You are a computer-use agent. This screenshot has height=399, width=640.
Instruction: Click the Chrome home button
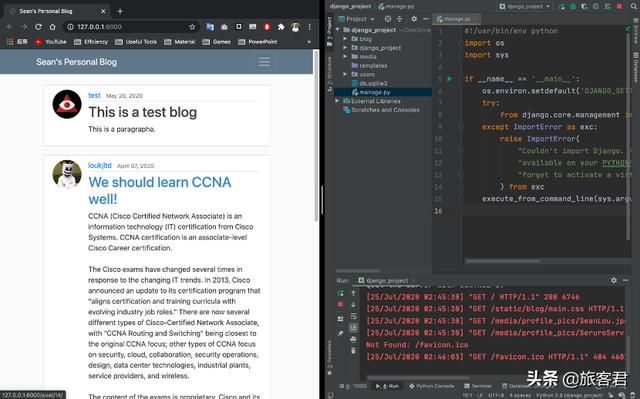[53, 27]
